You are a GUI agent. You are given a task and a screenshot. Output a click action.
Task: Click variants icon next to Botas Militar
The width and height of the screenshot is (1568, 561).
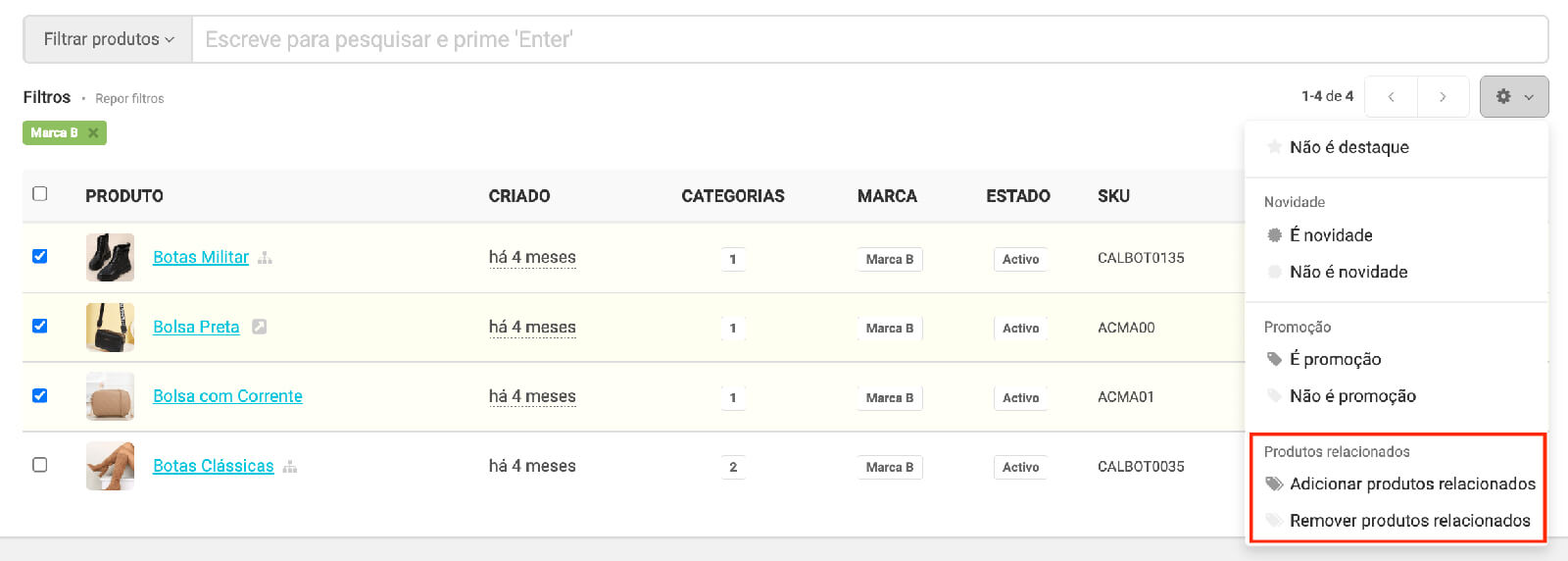click(x=265, y=258)
